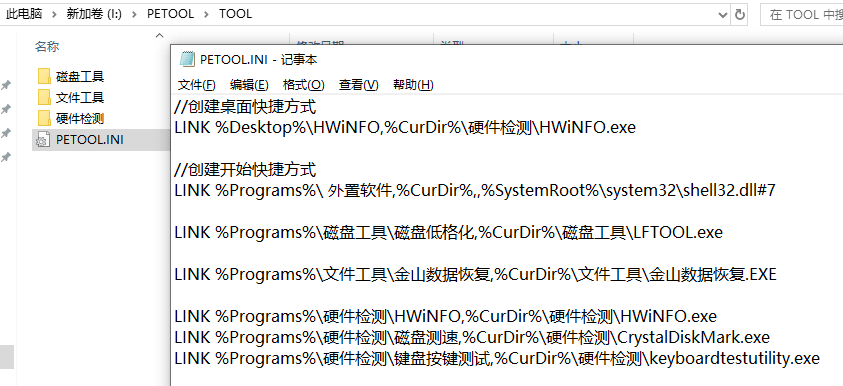Select the 文件工具 folder icon in Explorer

[x=44, y=97]
